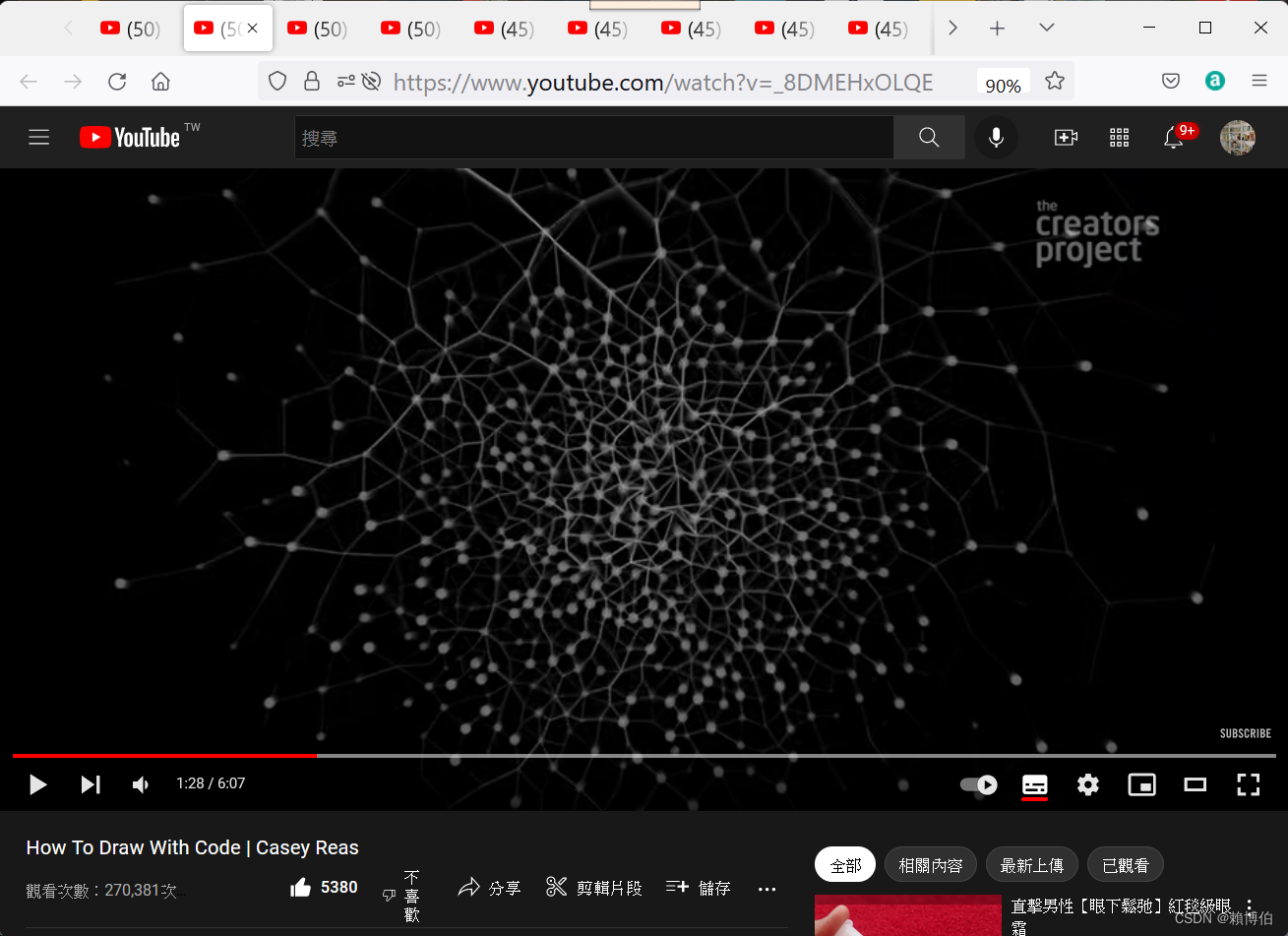
Task: Switch to the last visible (45) YouTube tab
Action: 879,29
